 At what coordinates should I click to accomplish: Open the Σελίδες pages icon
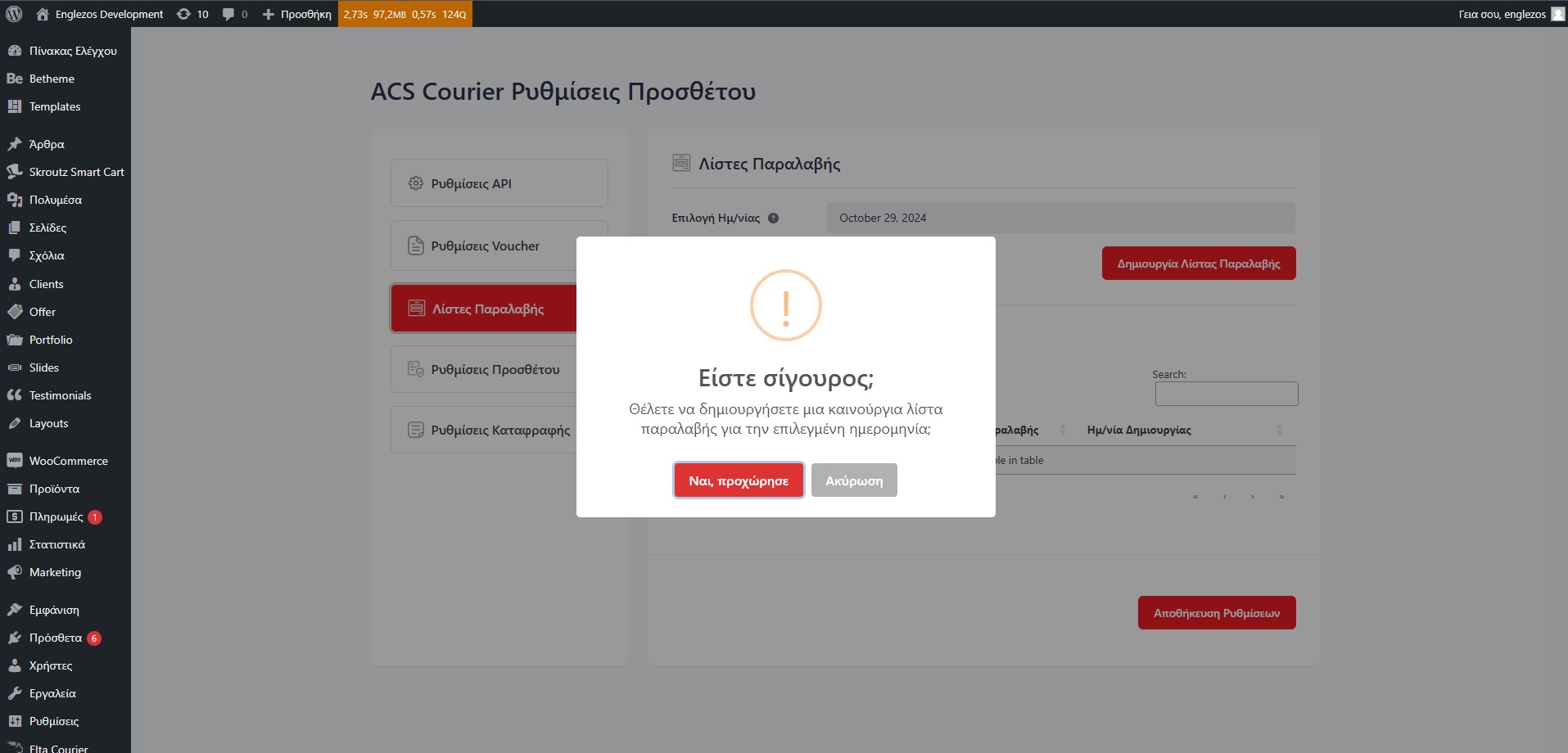(x=15, y=228)
